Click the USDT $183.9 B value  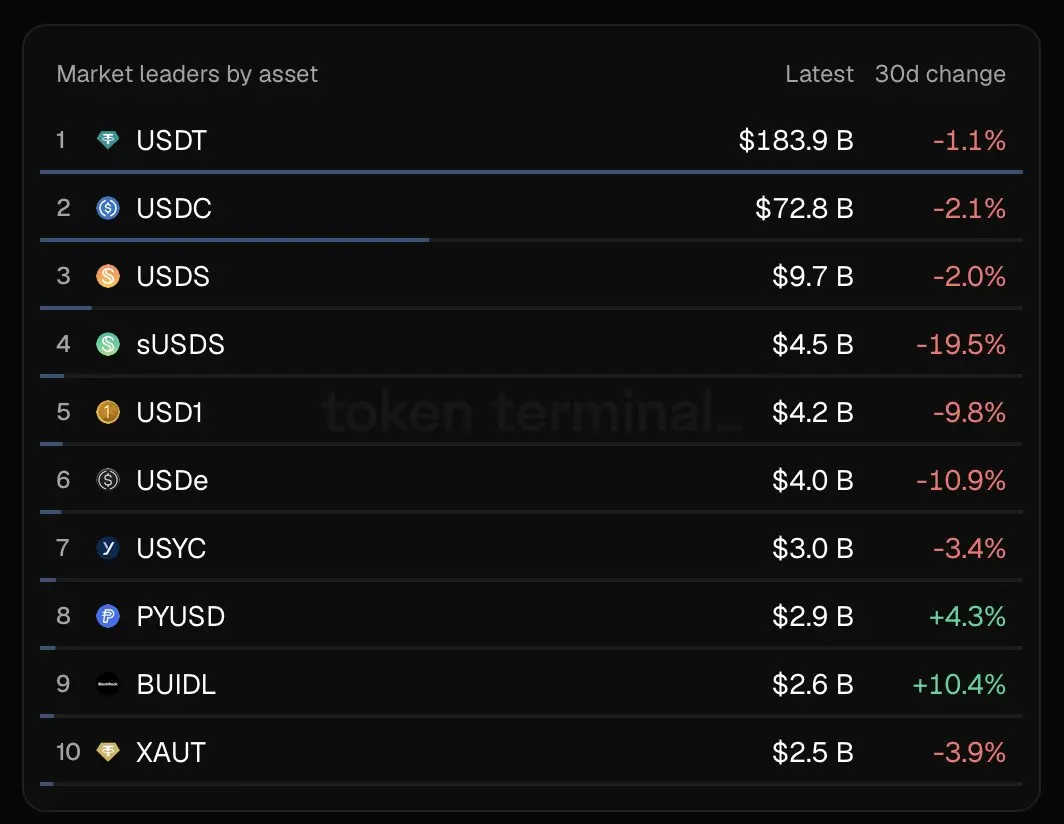click(x=796, y=141)
